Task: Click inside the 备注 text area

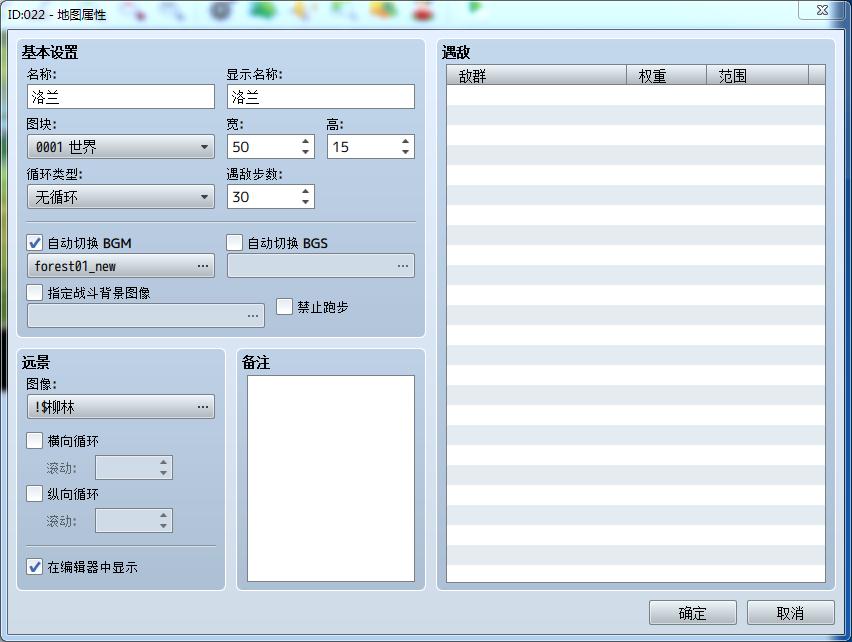Action: [331, 478]
